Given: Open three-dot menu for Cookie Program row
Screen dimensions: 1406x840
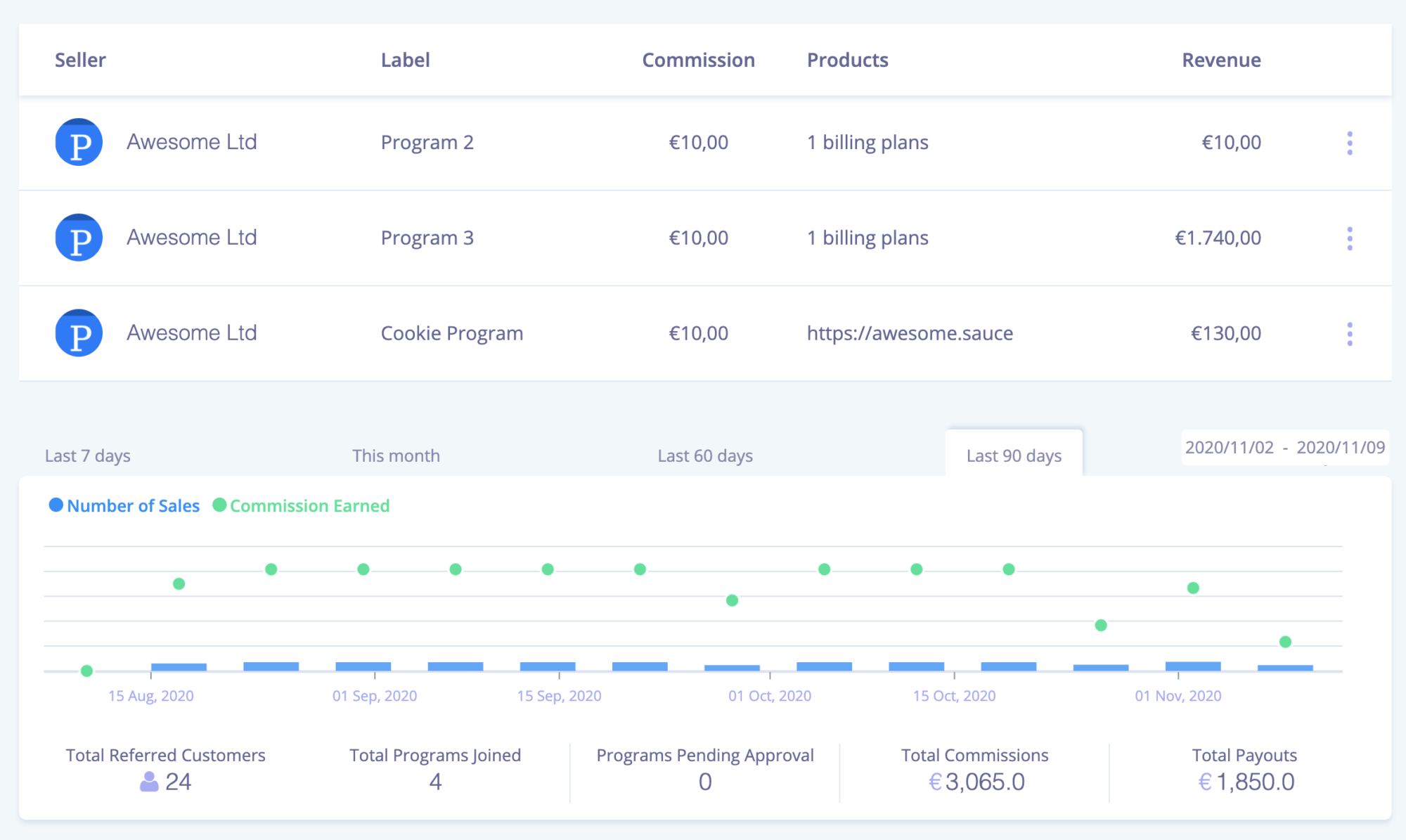Looking at the screenshot, I should [1349, 334].
